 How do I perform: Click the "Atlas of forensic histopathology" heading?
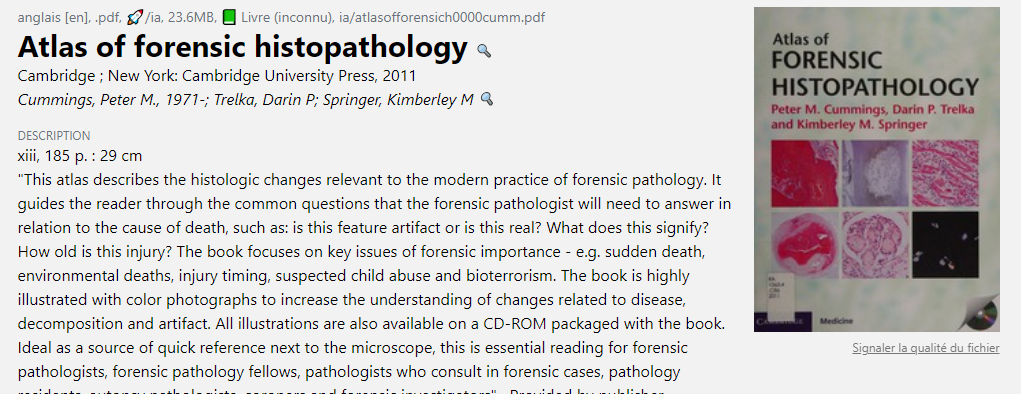242,48
